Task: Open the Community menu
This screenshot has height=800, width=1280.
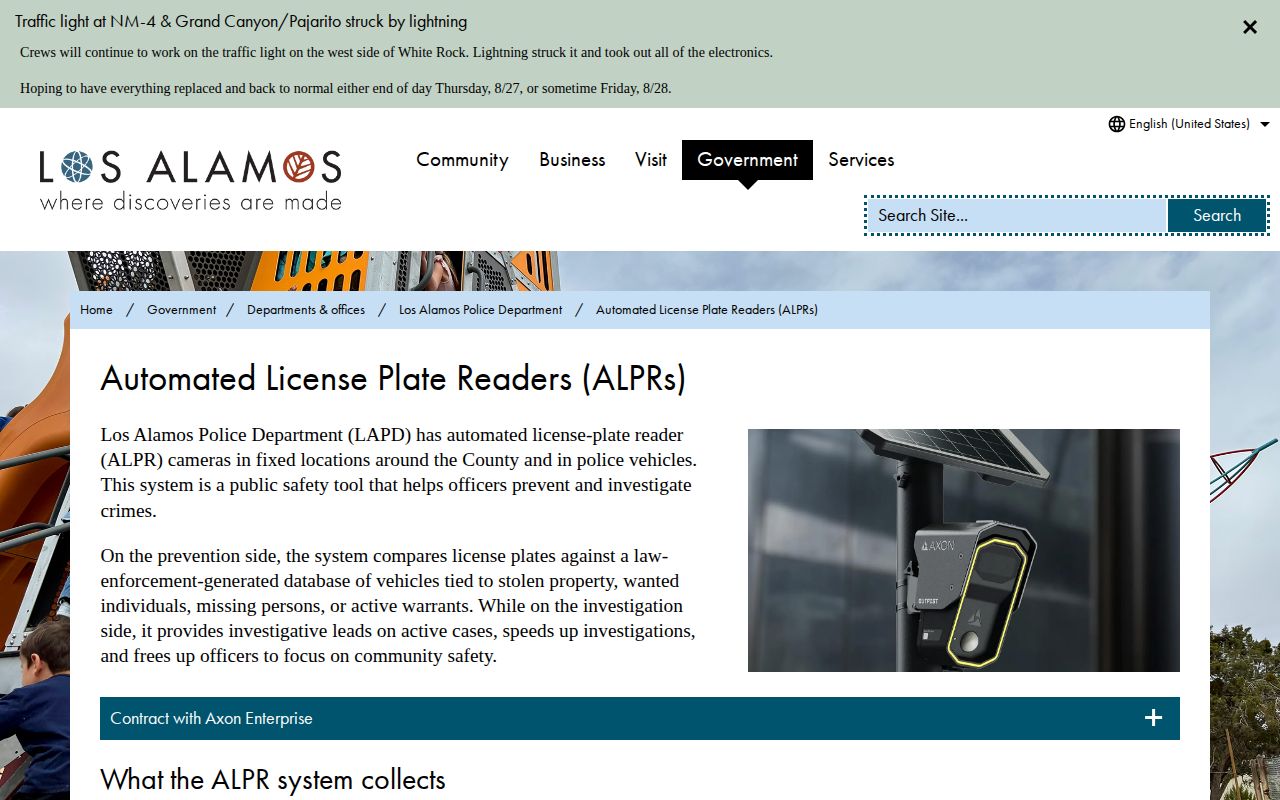Action: pyautogui.click(x=462, y=160)
